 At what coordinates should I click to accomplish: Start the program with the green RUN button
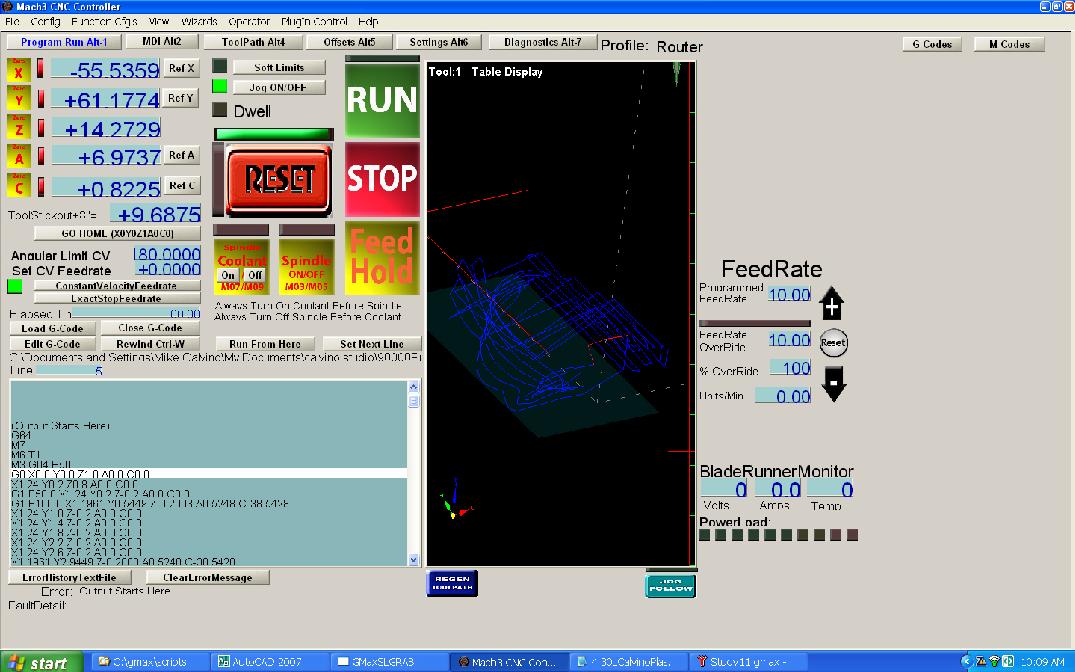tap(382, 100)
